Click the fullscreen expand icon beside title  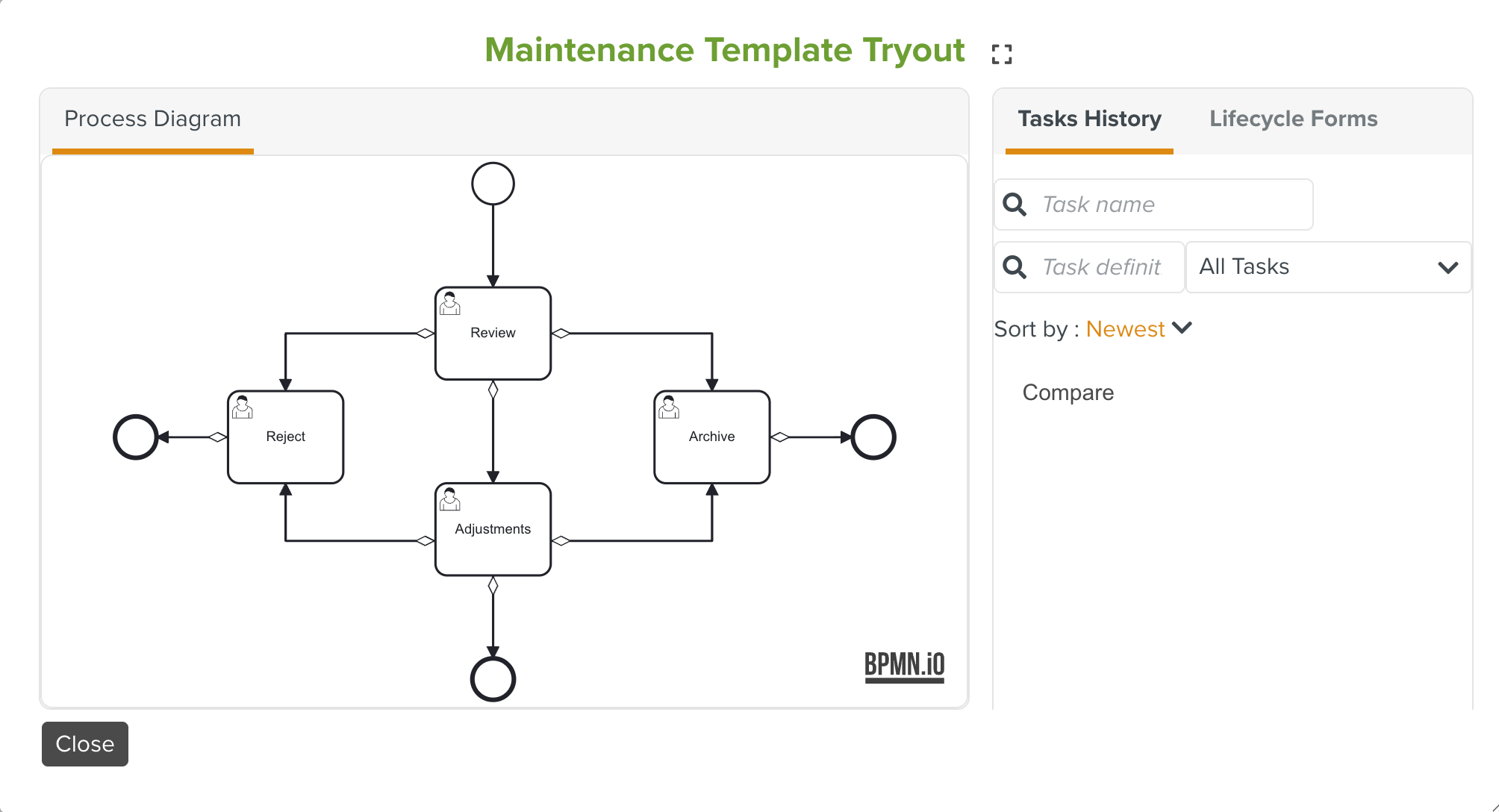click(x=1002, y=54)
